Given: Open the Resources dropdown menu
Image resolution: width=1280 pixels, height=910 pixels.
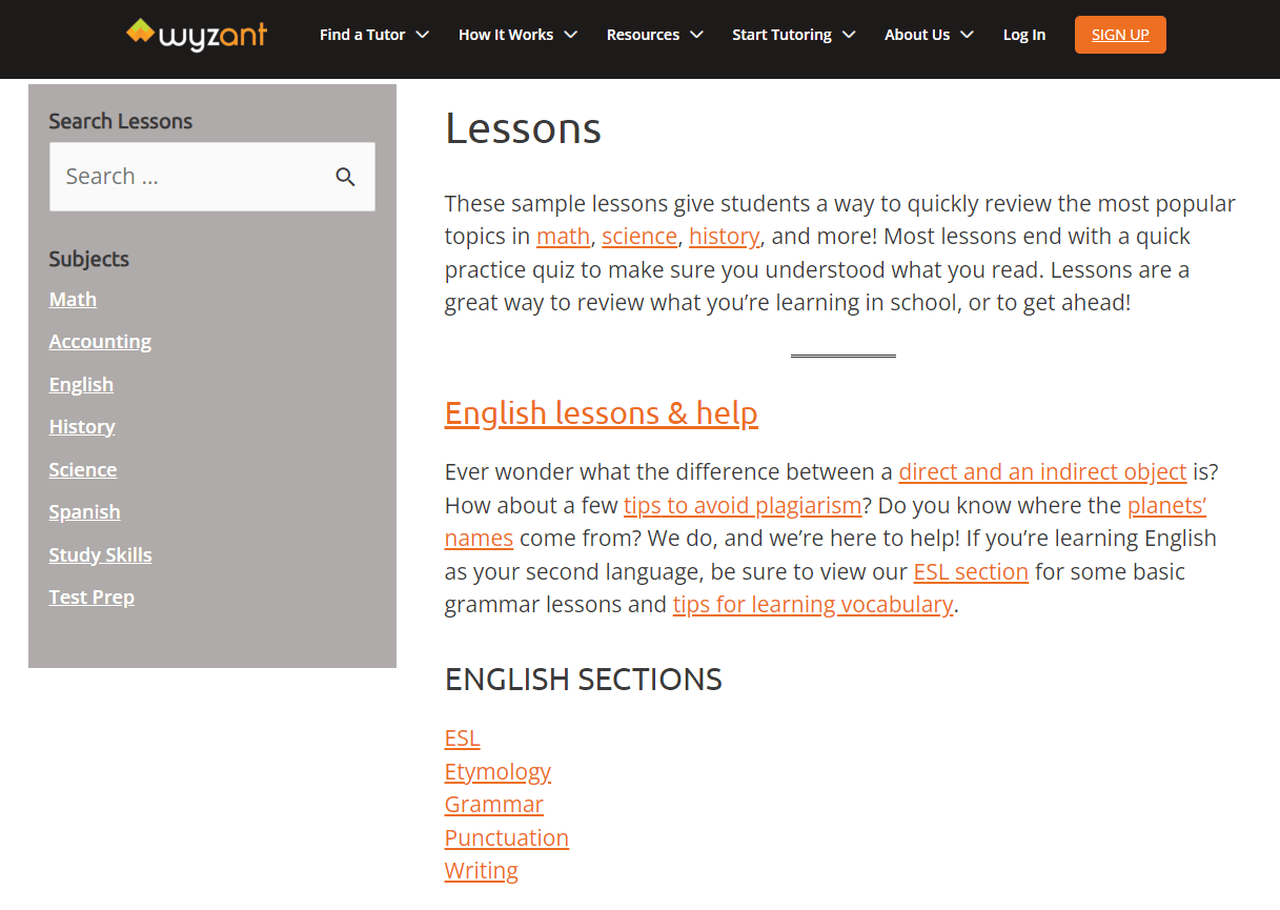Looking at the screenshot, I should [654, 34].
